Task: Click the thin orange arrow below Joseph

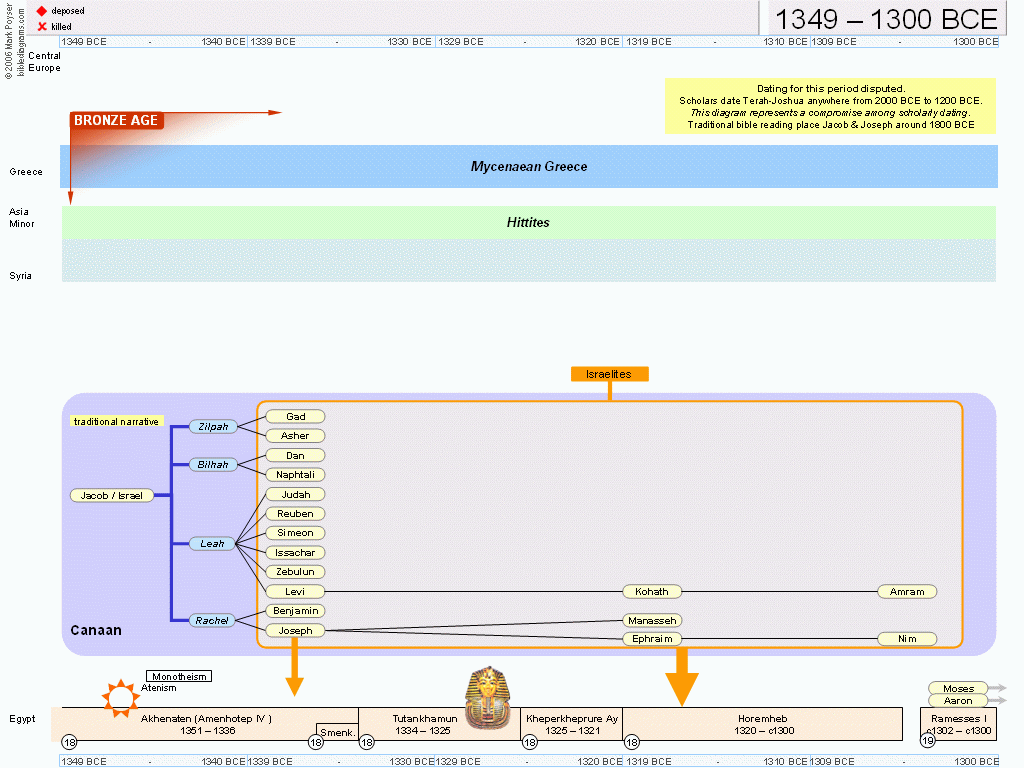Action: click(x=294, y=668)
